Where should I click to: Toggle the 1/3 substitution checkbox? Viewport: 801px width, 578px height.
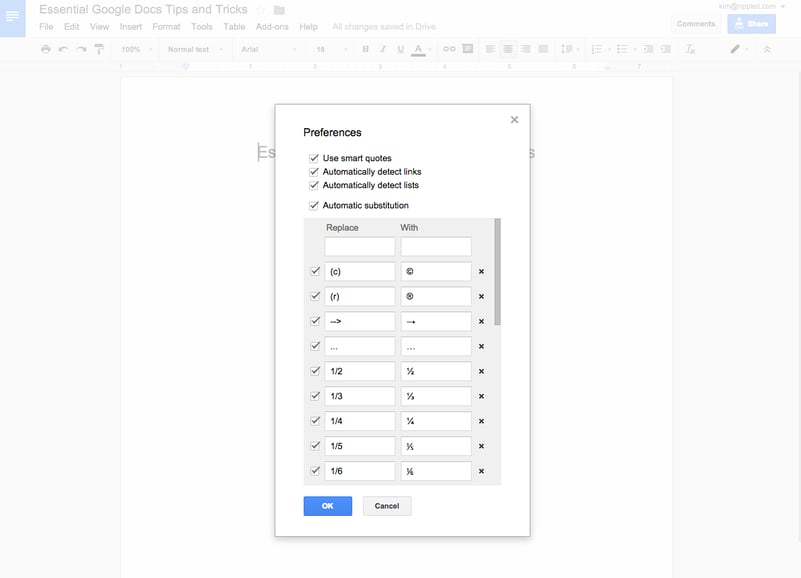click(x=315, y=396)
